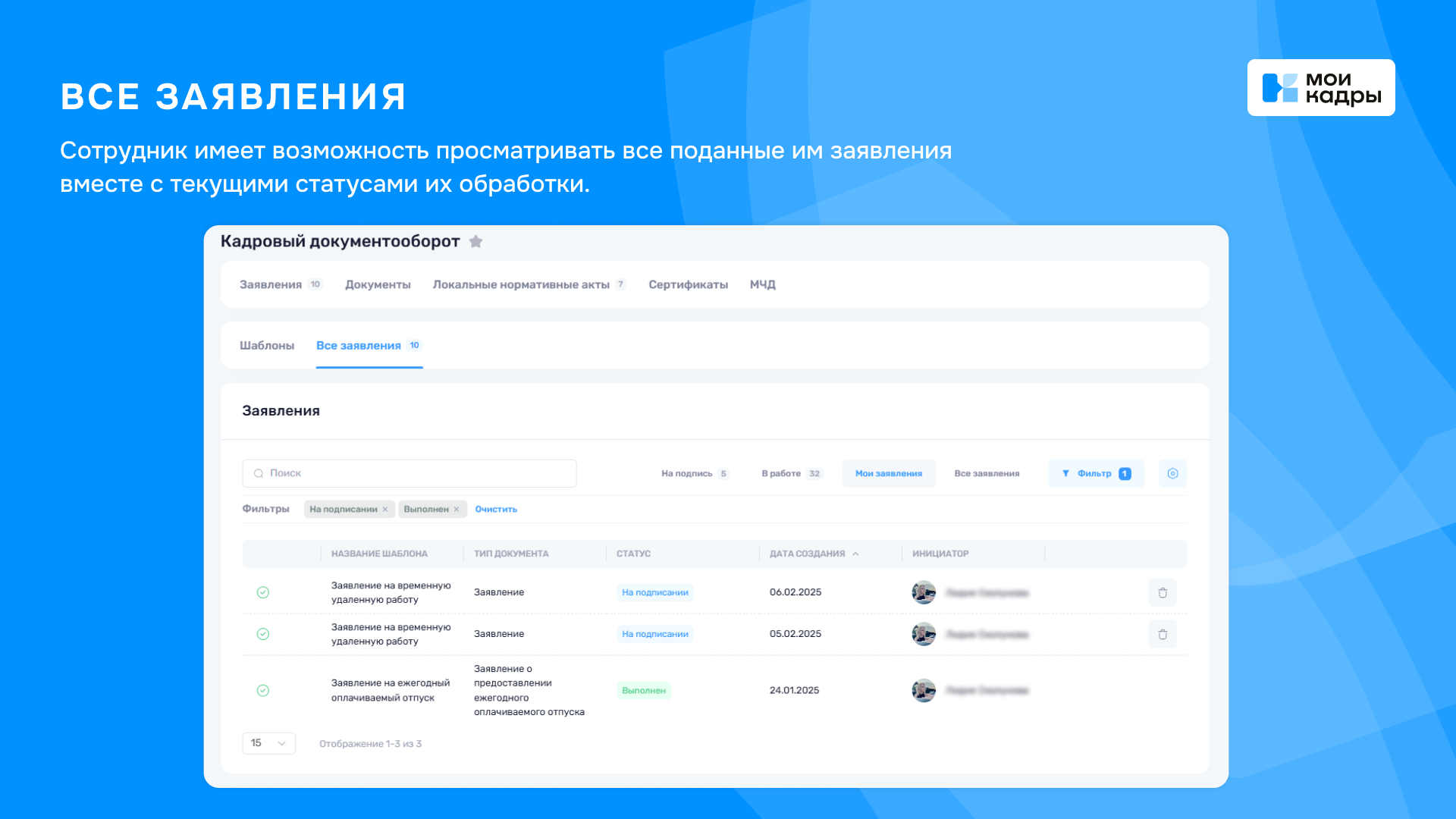The width and height of the screenshot is (1456, 819).
Task: Collapse the Дата создания sort chevron
Action: (856, 554)
